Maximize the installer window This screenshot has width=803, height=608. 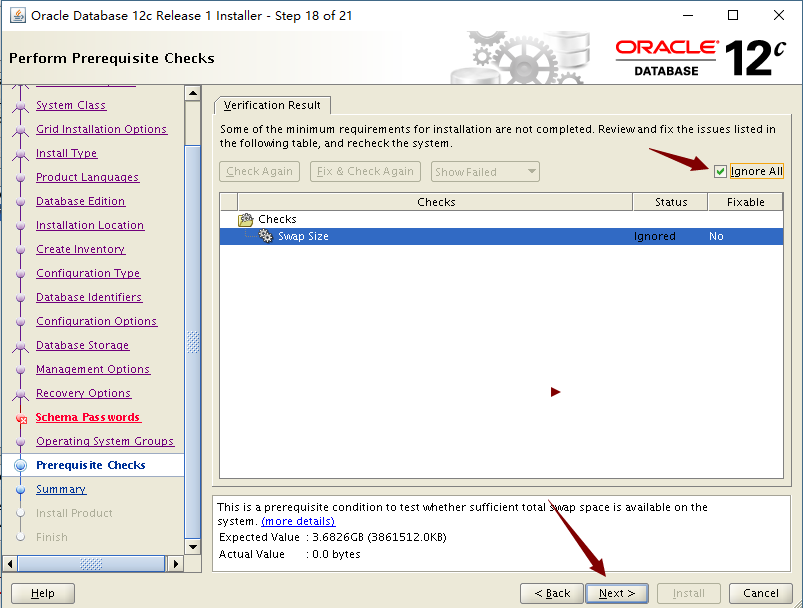pyautogui.click(x=733, y=15)
